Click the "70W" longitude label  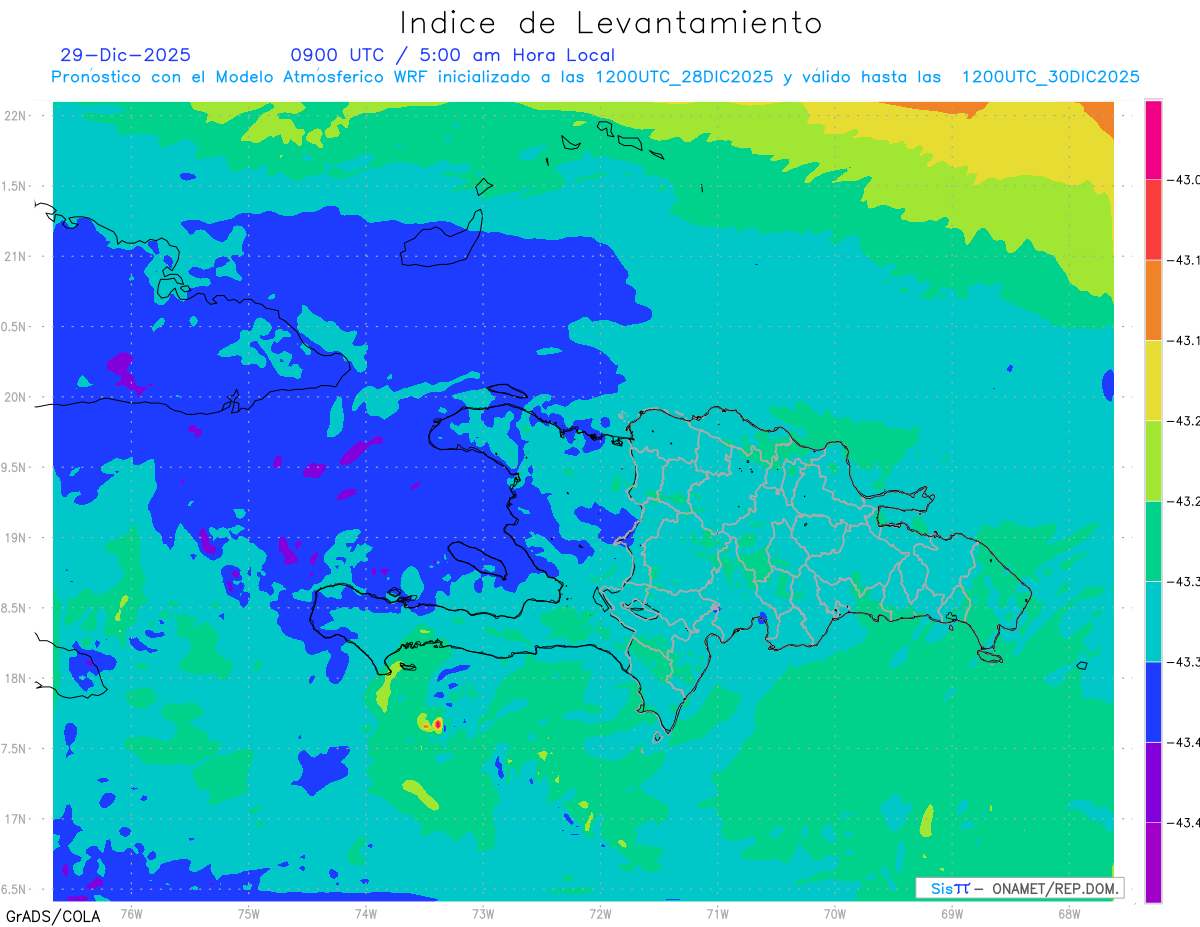pos(834,913)
